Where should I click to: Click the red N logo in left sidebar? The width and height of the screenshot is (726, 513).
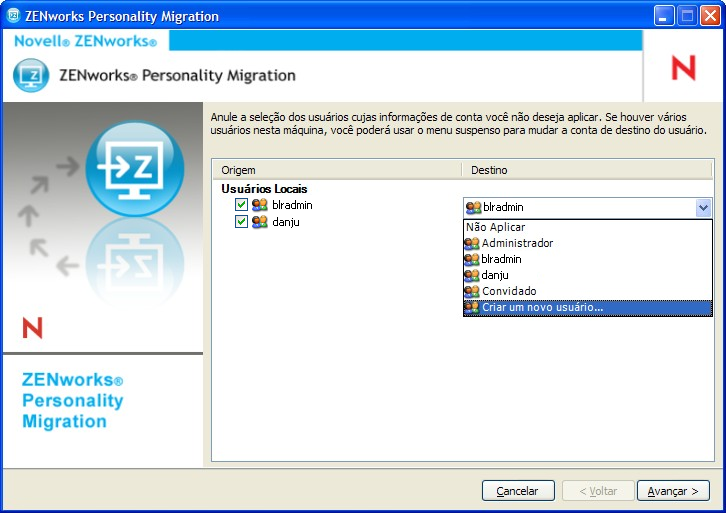[x=32, y=328]
